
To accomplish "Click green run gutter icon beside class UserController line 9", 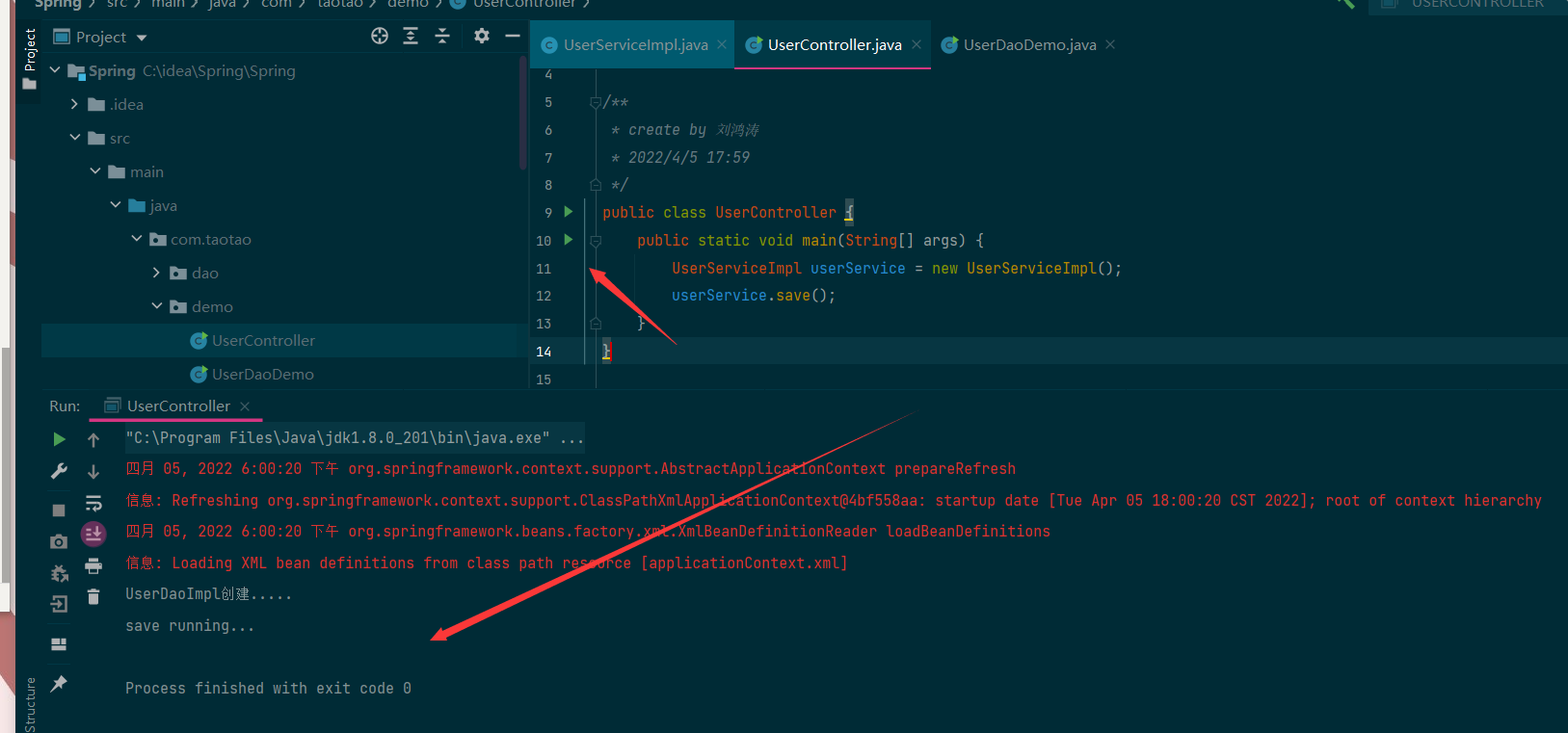I will pyautogui.click(x=569, y=211).
